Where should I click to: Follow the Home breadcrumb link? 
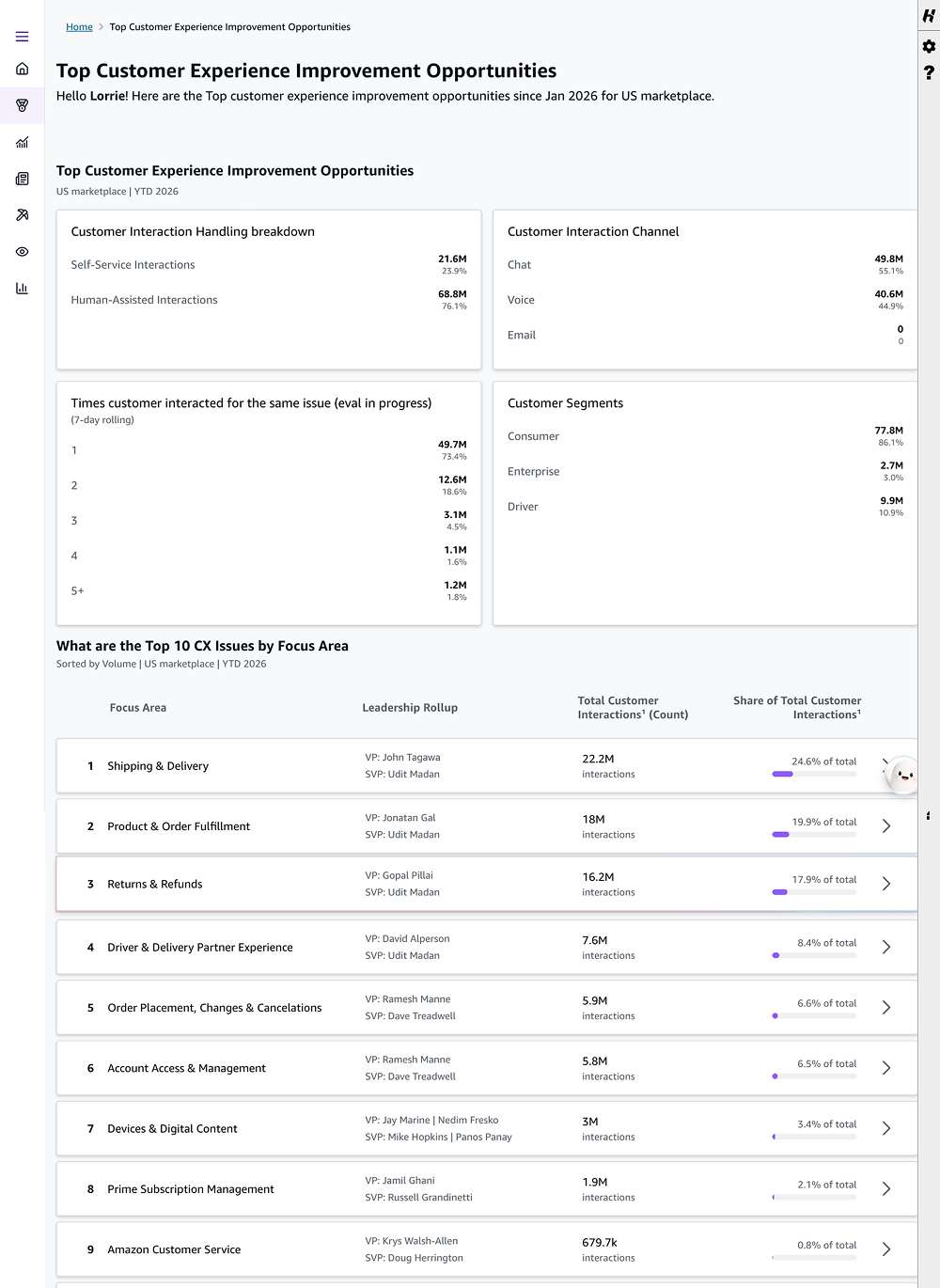[x=79, y=27]
